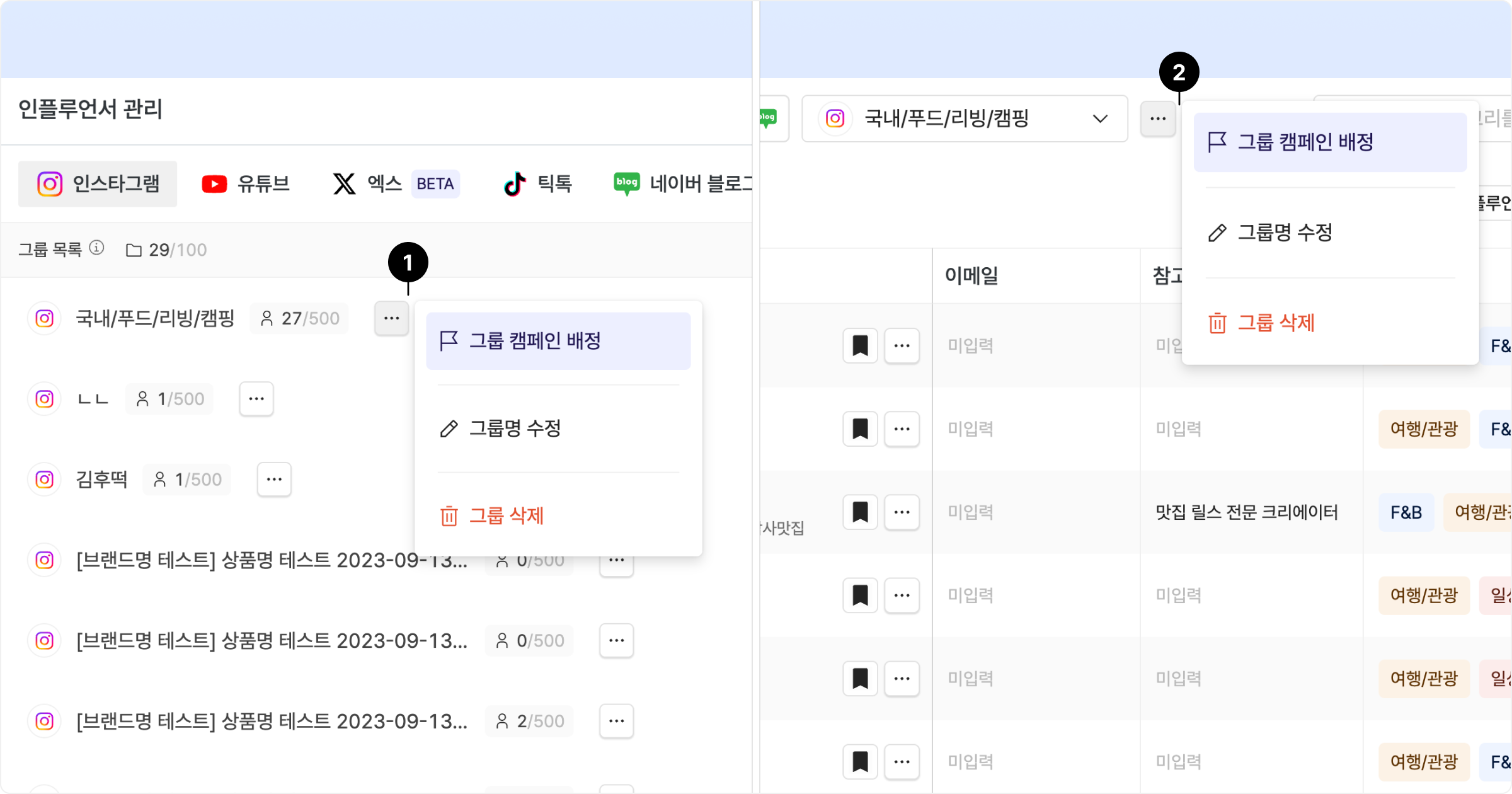Screen dimensions: 1512x794
Task: Click the three-dot button beside the group dropdown
Action: (1158, 118)
